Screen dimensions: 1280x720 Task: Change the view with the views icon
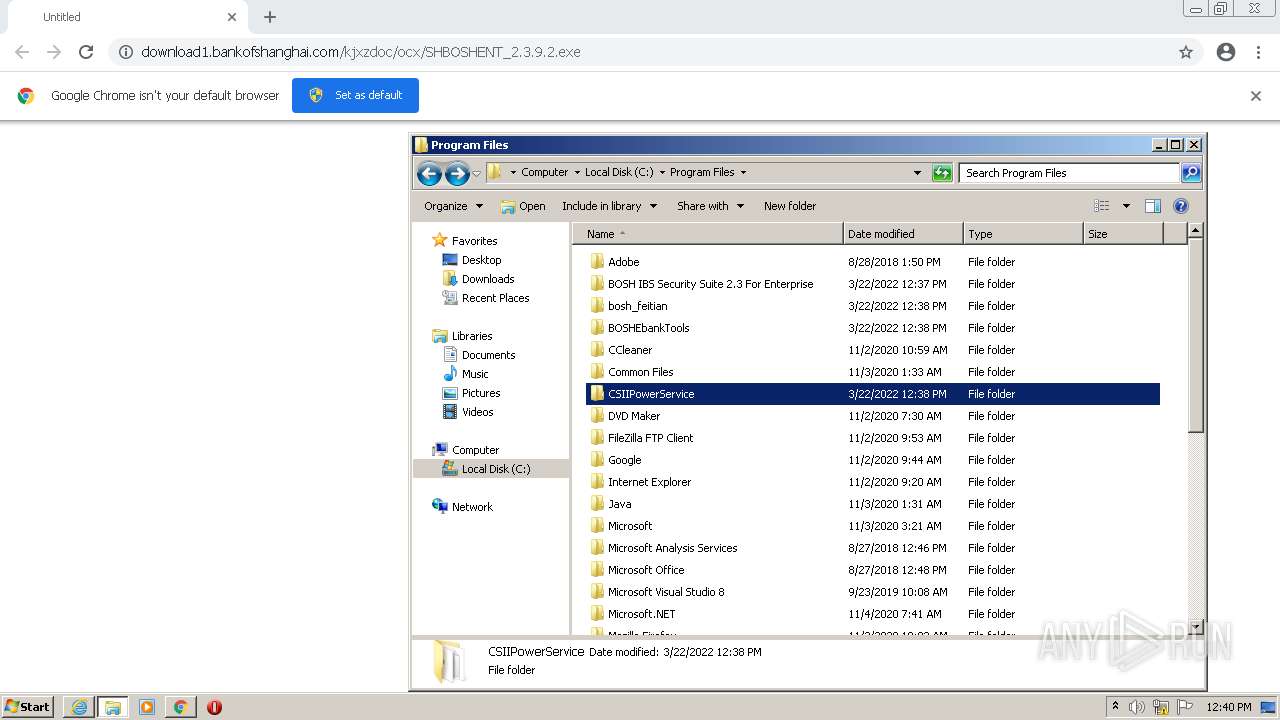click(1102, 206)
